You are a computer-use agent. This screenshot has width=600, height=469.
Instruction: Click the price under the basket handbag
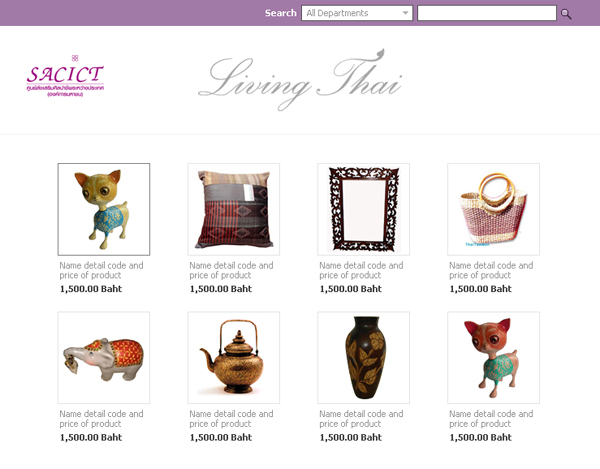tap(481, 289)
